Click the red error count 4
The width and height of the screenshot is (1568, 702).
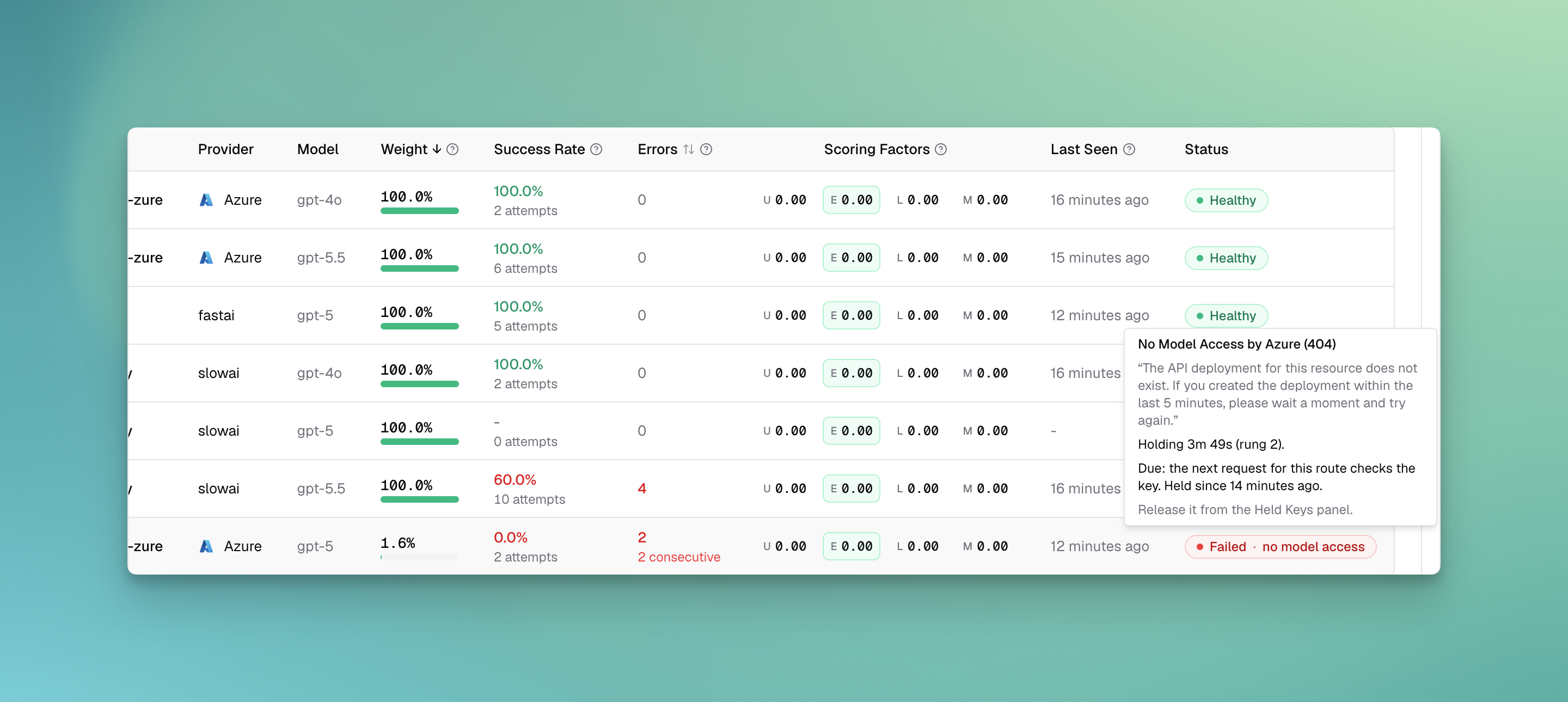click(x=641, y=489)
